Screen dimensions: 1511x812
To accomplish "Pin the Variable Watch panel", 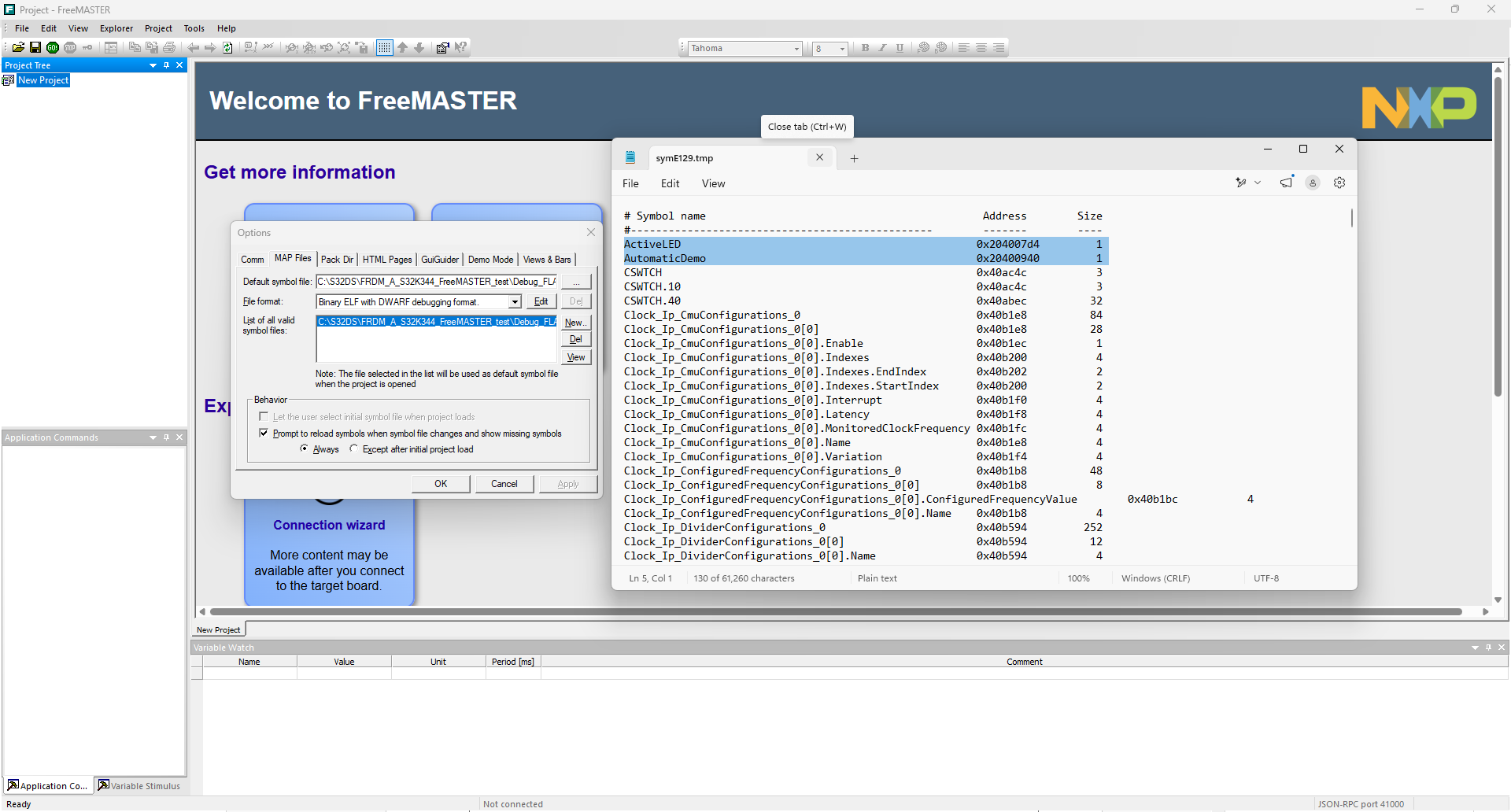I will coord(1488,648).
